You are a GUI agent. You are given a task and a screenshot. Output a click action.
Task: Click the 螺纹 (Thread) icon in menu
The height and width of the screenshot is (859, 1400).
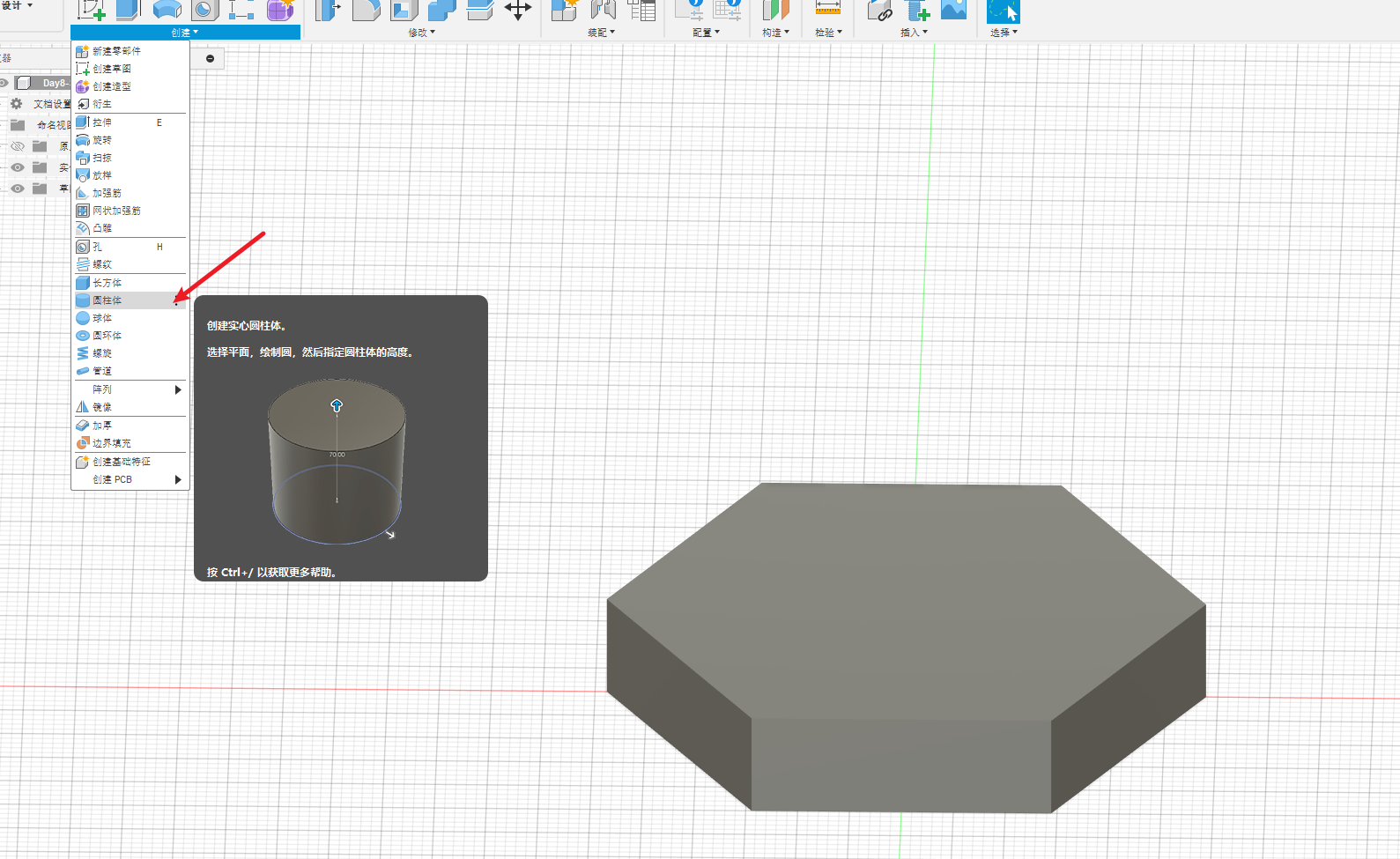point(83,264)
